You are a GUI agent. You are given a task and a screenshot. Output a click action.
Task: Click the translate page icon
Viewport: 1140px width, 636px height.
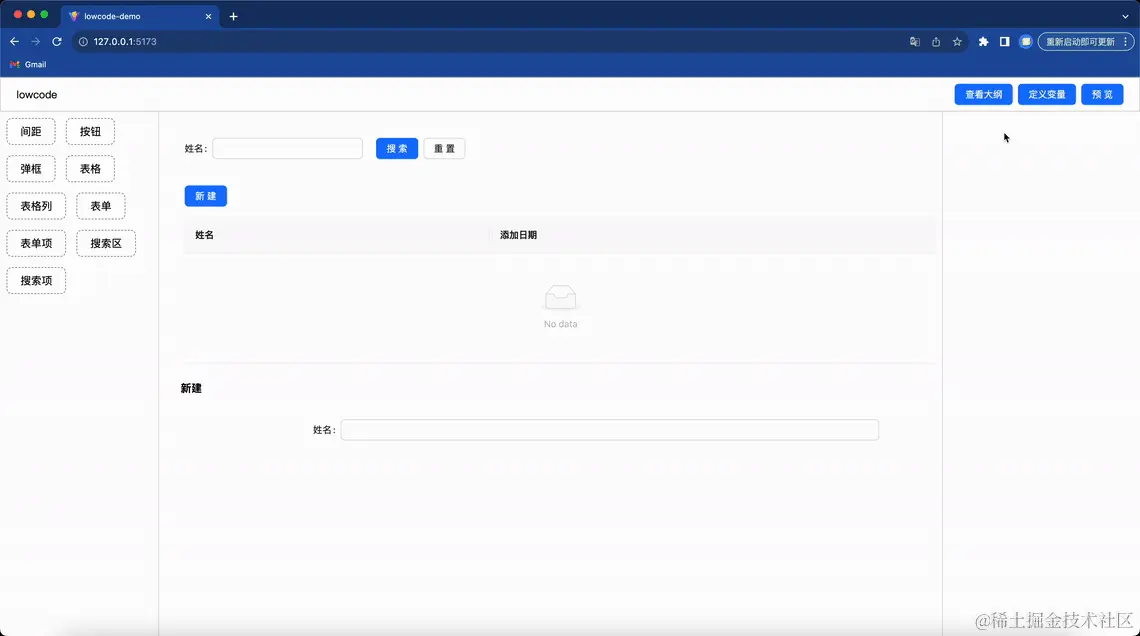[x=915, y=41]
